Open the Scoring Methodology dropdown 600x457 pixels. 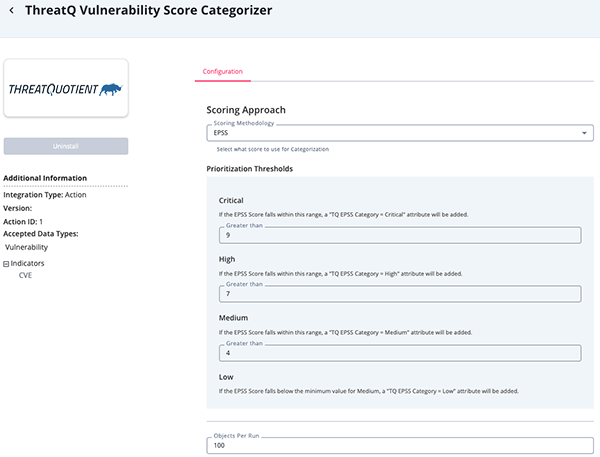400,133
